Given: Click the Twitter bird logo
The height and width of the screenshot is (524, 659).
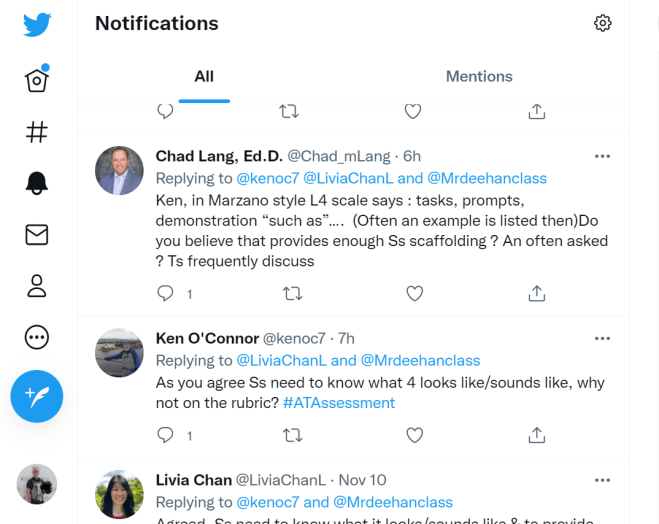Looking at the screenshot, I should [x=37, y=25].
